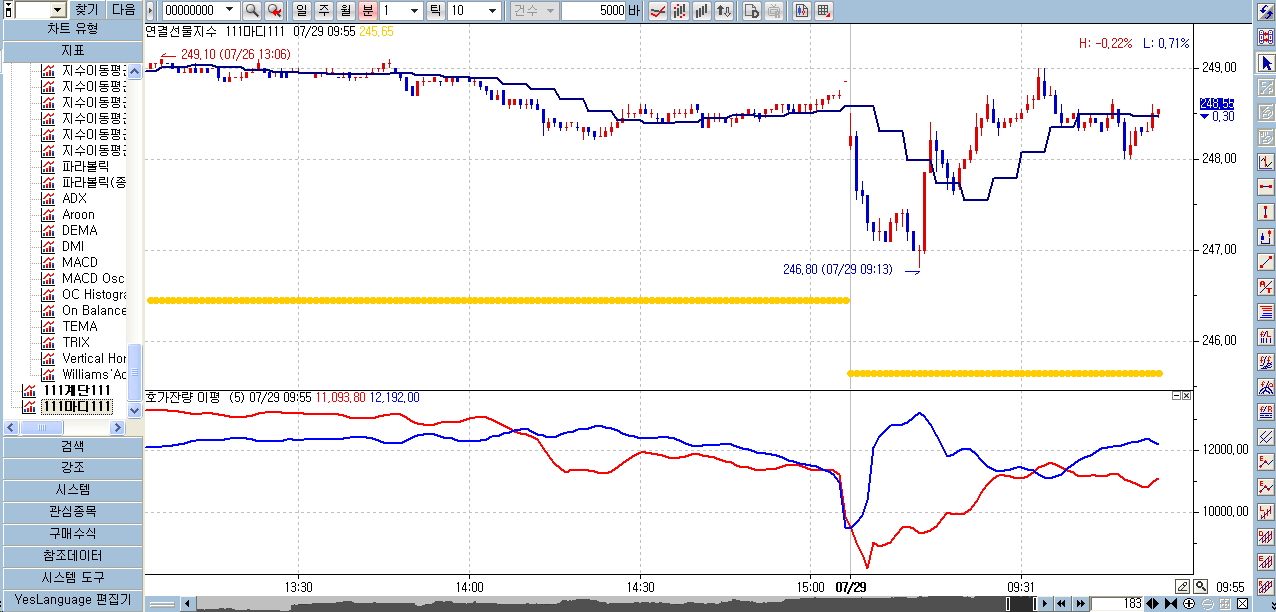Select the cursor arrow tool in the right toolbar
This screenshot has height=612, width=1276.
(x=1266, y=63)
